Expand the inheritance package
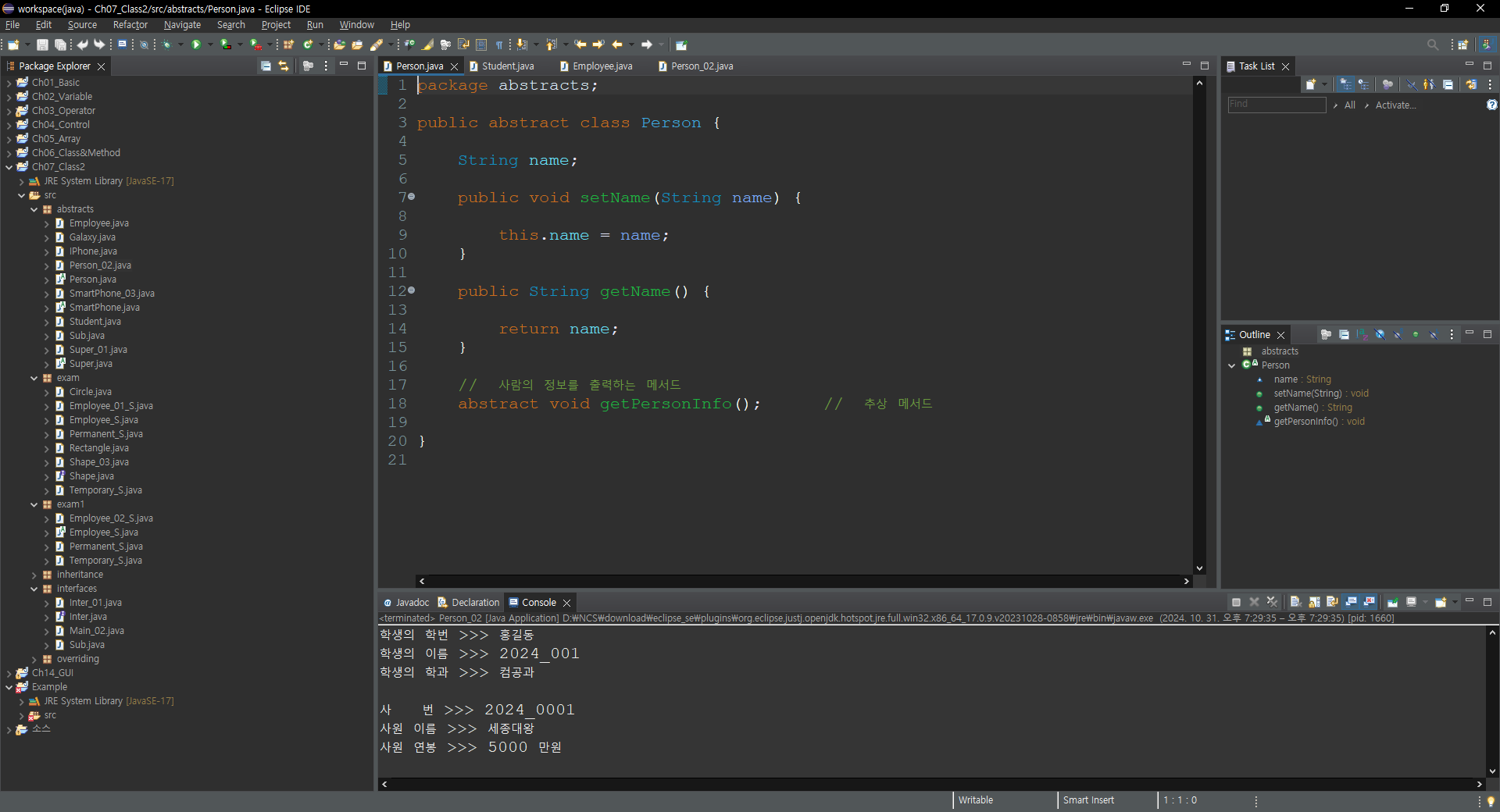The image size is (1500, 812). coord(34,575)
